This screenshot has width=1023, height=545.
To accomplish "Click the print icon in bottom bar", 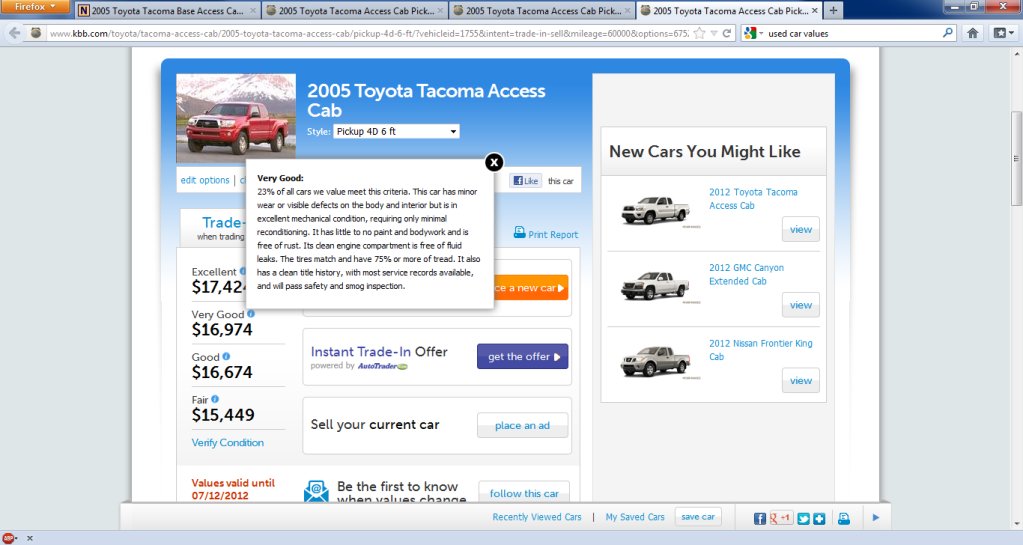I will (844, 518).
